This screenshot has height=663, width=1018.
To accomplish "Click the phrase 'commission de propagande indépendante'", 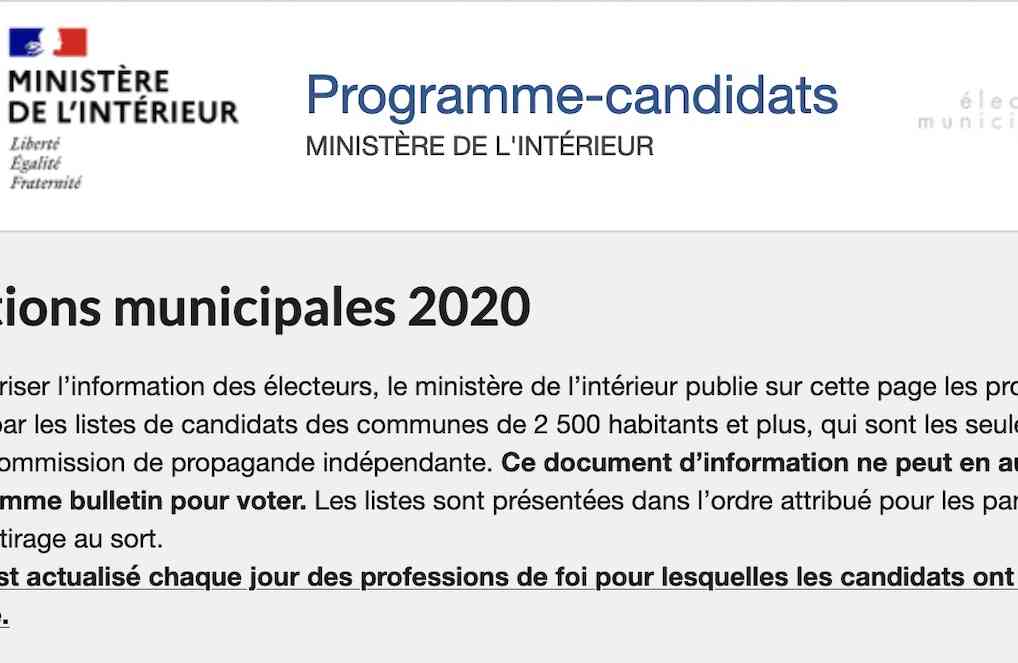I will click(245, 462).
